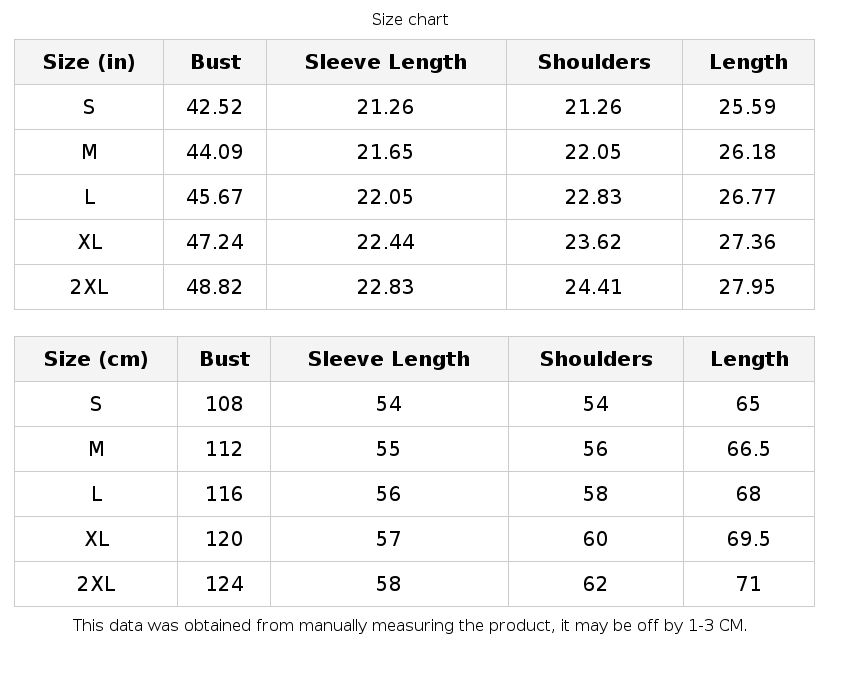The image size is (850, 676).
Task: Click Shoulders header in the inches table
Action: pyautogui.click(x=594, y=62)
